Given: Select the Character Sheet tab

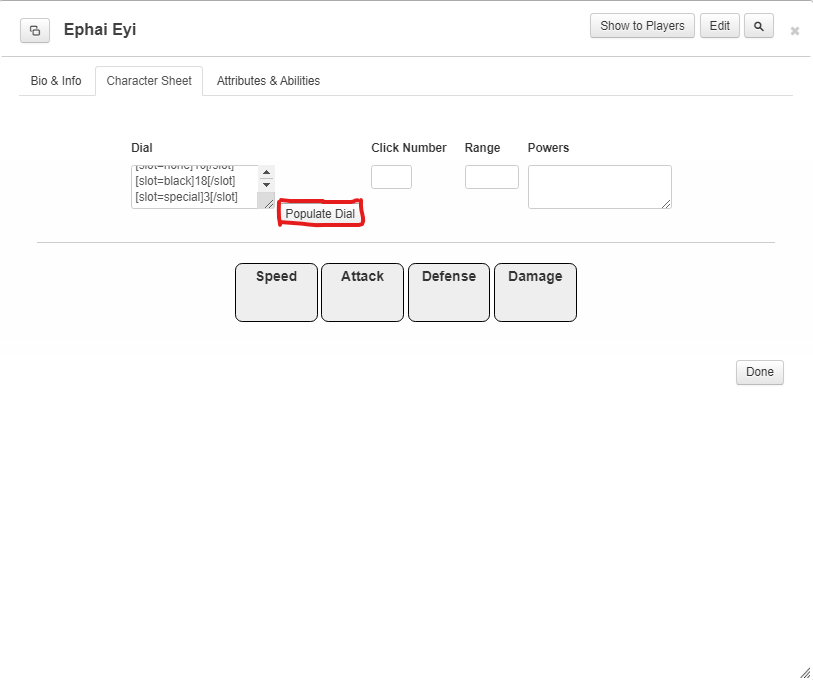Looking at the screenshot, I should (x=149, y=81).
